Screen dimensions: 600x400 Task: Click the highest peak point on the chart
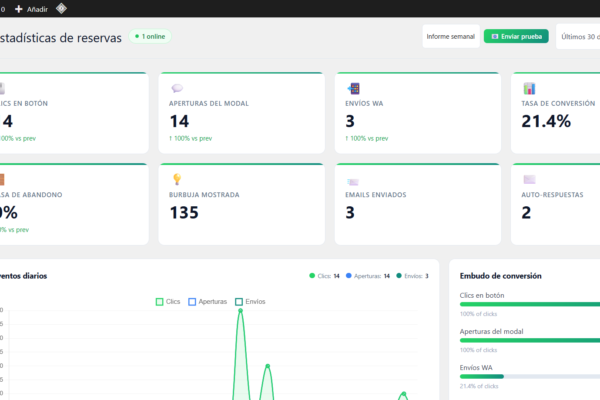[x=240, y=311]
